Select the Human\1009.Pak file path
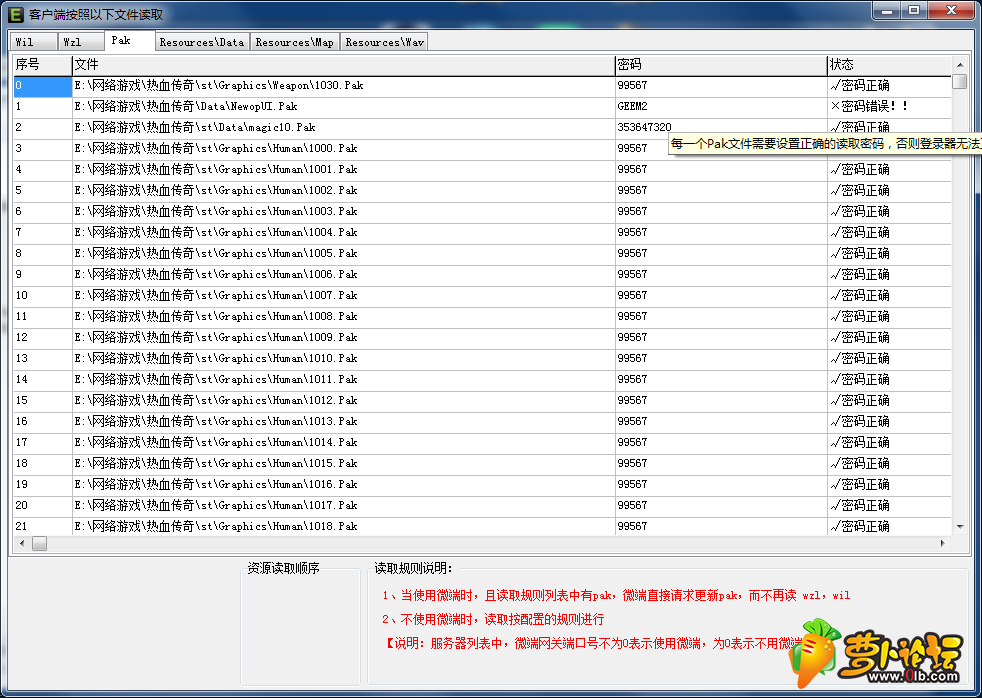982x698 pixels. pos(216,337)
